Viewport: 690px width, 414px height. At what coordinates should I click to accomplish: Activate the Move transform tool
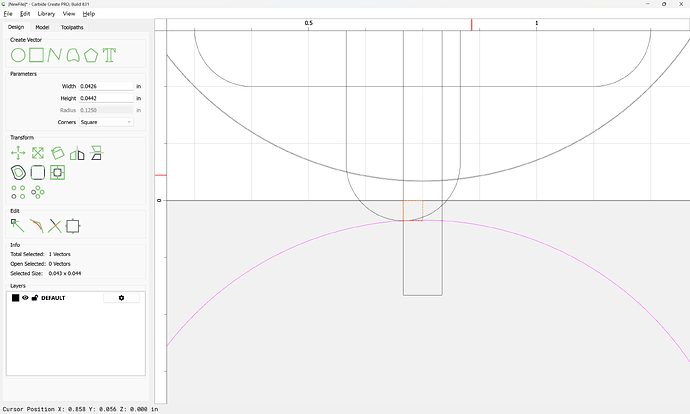18,153
